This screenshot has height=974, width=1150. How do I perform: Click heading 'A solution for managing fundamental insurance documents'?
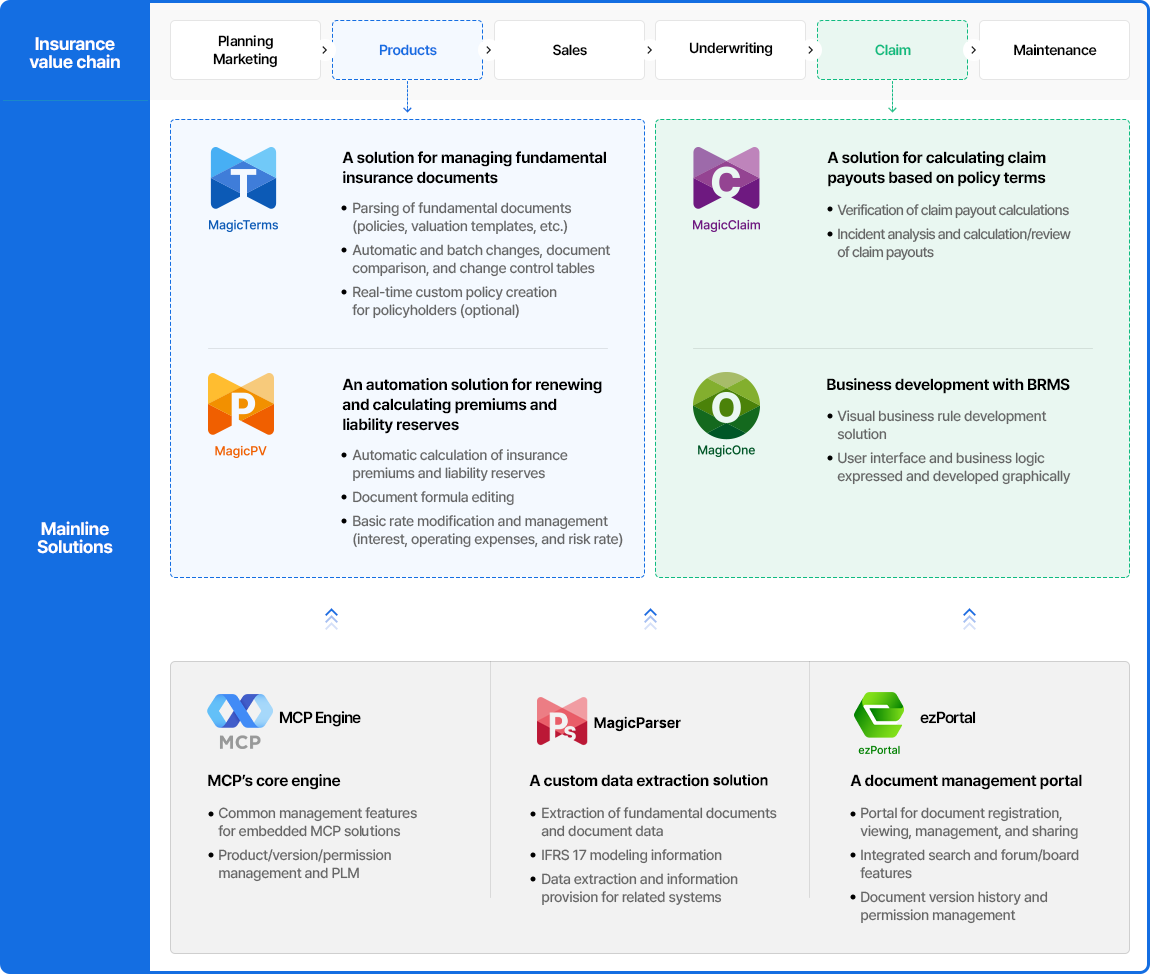point(475,168)
